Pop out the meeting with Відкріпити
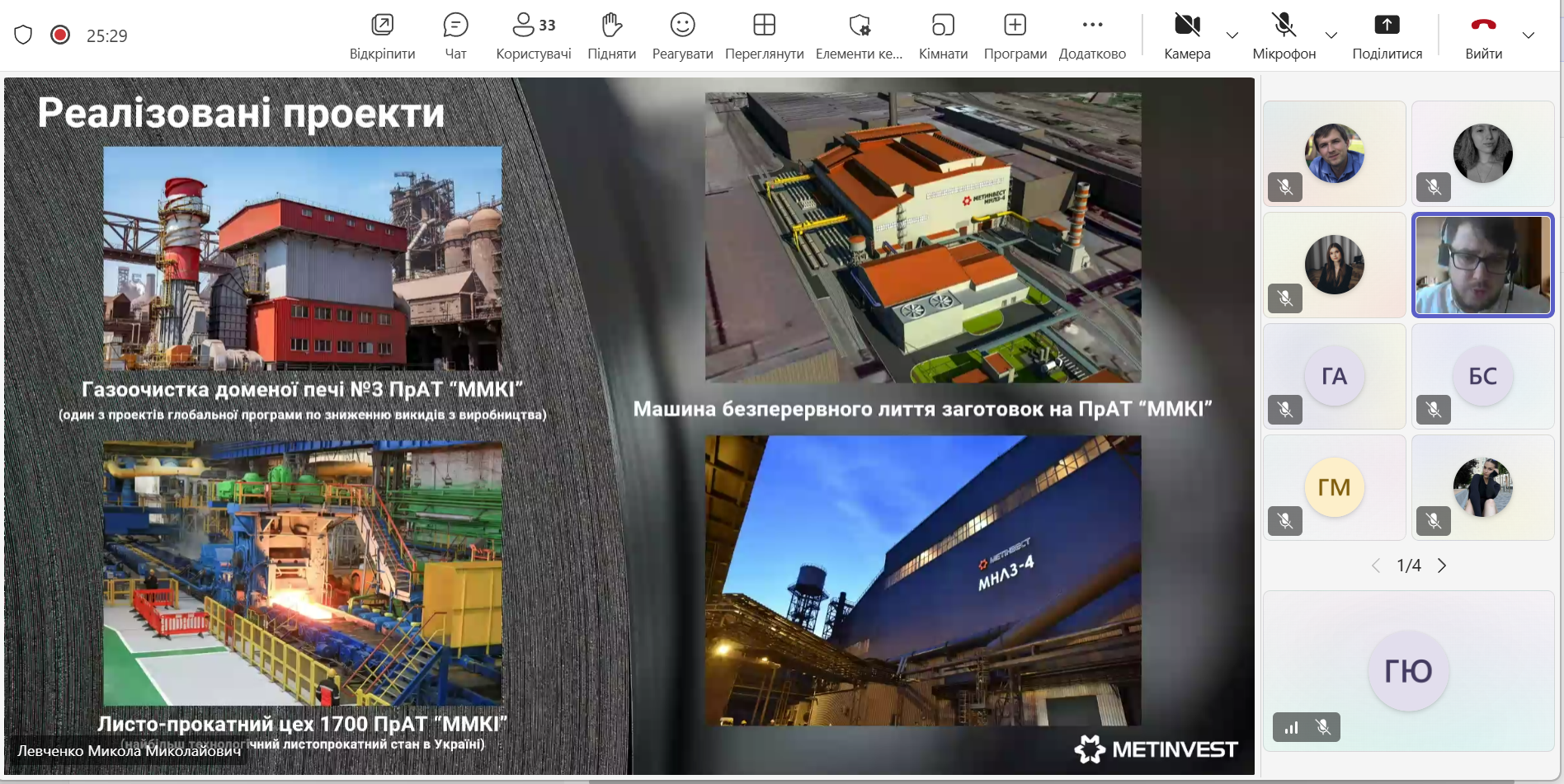 382,35
